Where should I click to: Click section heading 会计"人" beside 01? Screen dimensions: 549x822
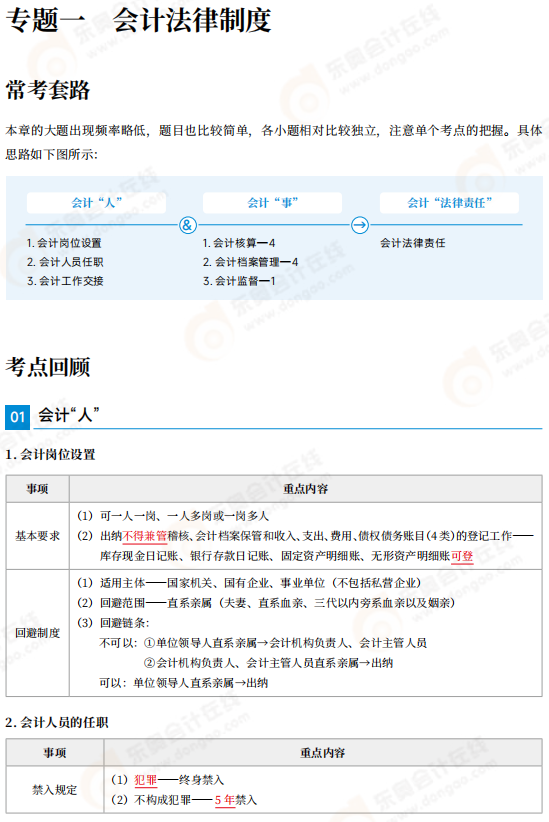click(69, 415)
